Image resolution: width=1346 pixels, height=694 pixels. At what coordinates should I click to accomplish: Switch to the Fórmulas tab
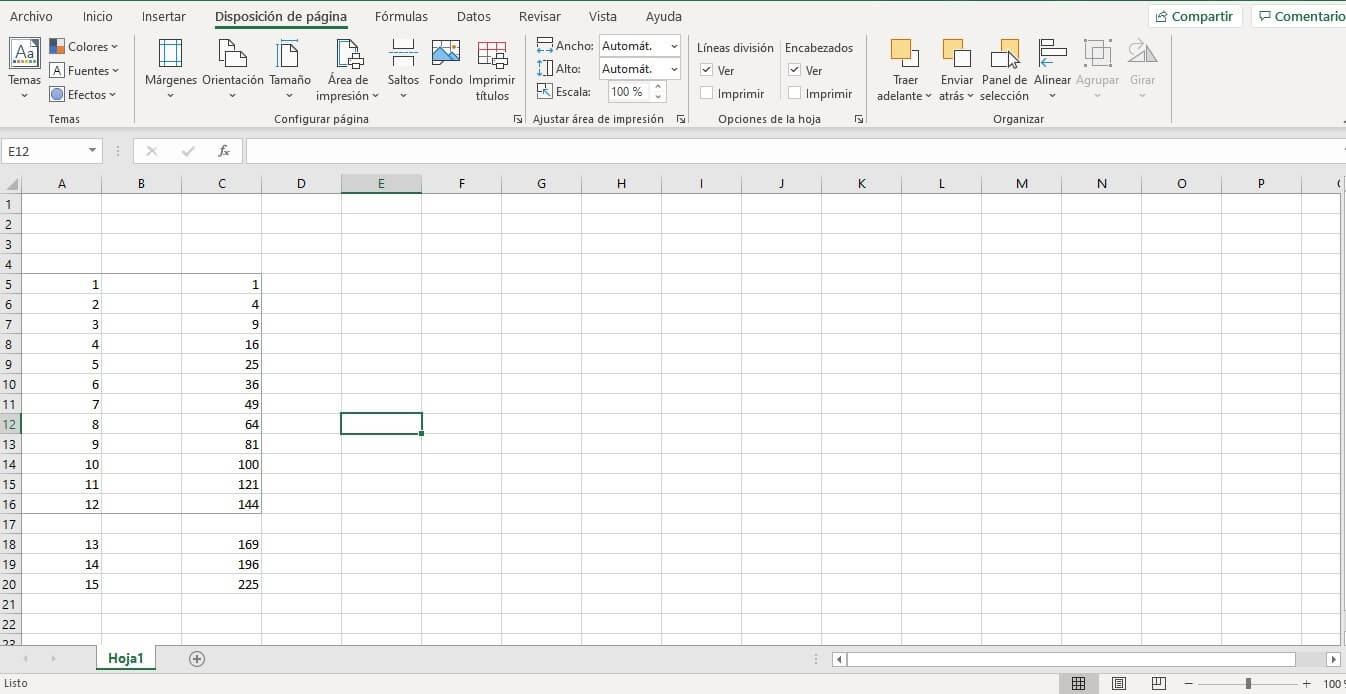[401, 16]
